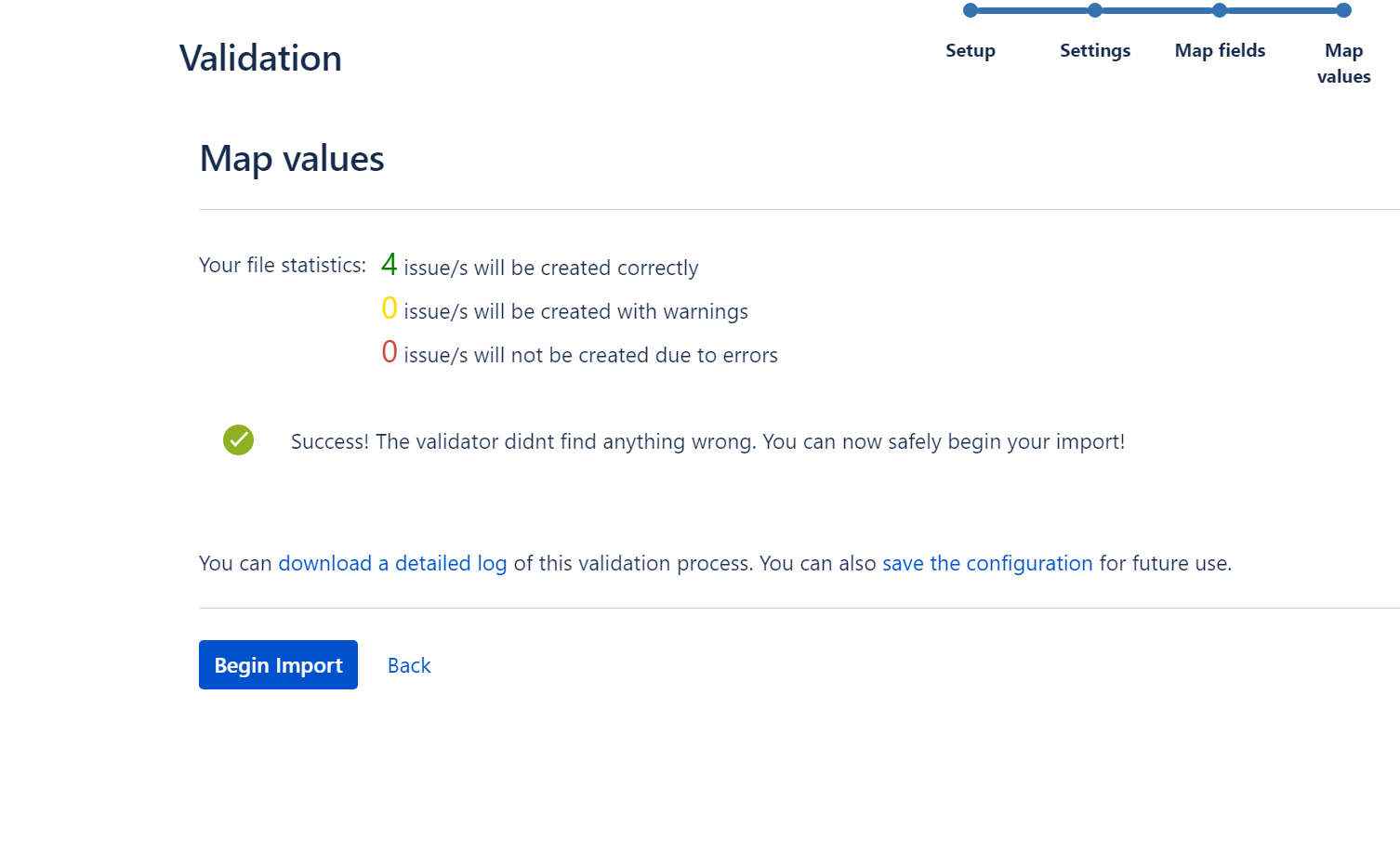Click the progress dot above Setup

click(971, 10)
